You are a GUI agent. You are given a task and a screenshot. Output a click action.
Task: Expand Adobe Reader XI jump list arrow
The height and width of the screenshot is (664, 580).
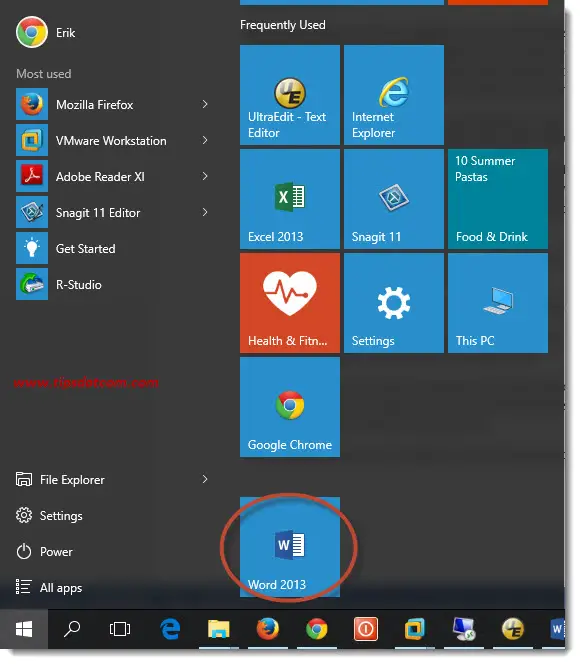click(205, 176)
